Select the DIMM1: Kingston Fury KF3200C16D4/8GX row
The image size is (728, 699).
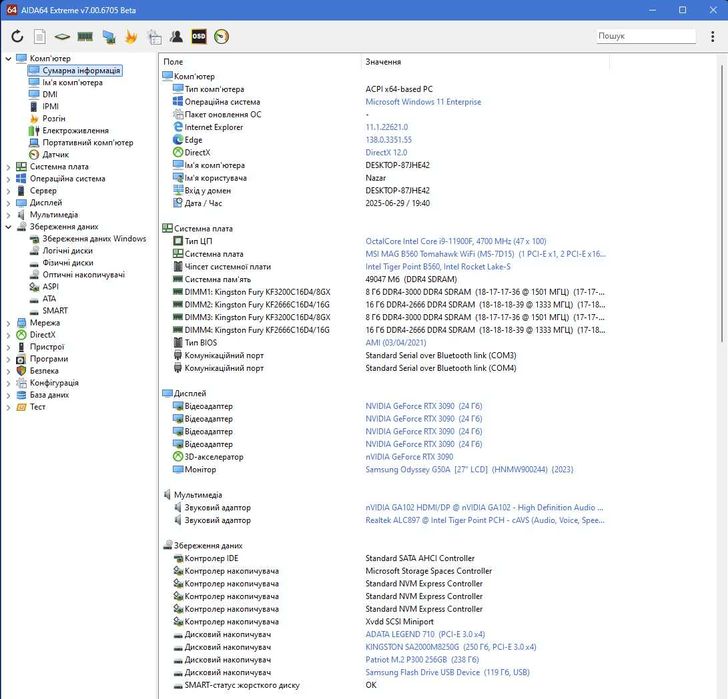tap(389, 292)
